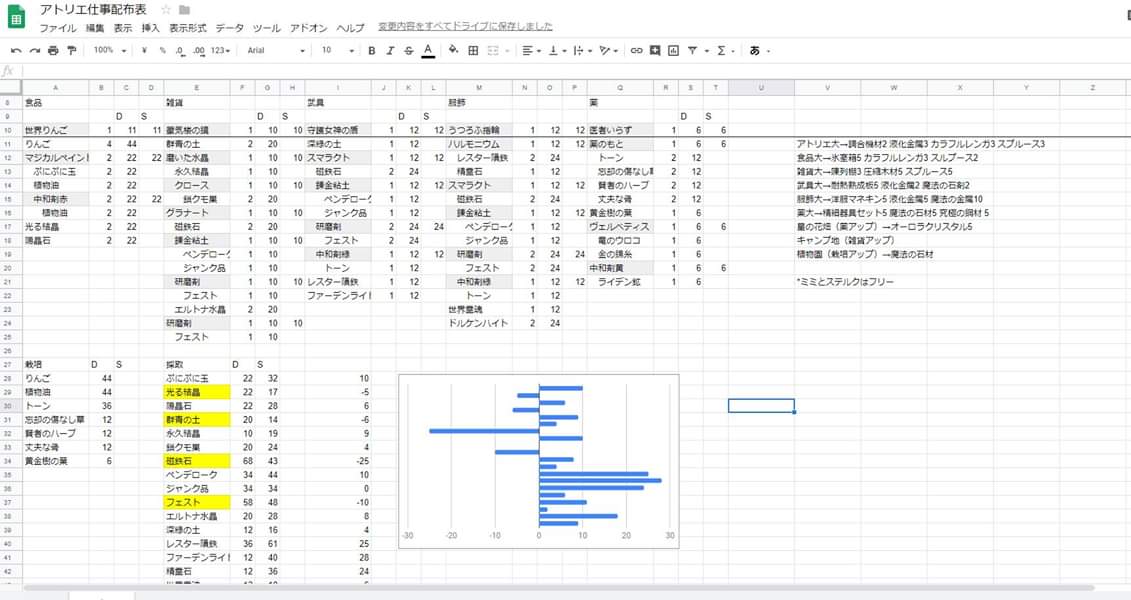Open the 123 number format dropdown
Image resolution: width=1131 pixels, height=600 pixels.
coord(221,50)
